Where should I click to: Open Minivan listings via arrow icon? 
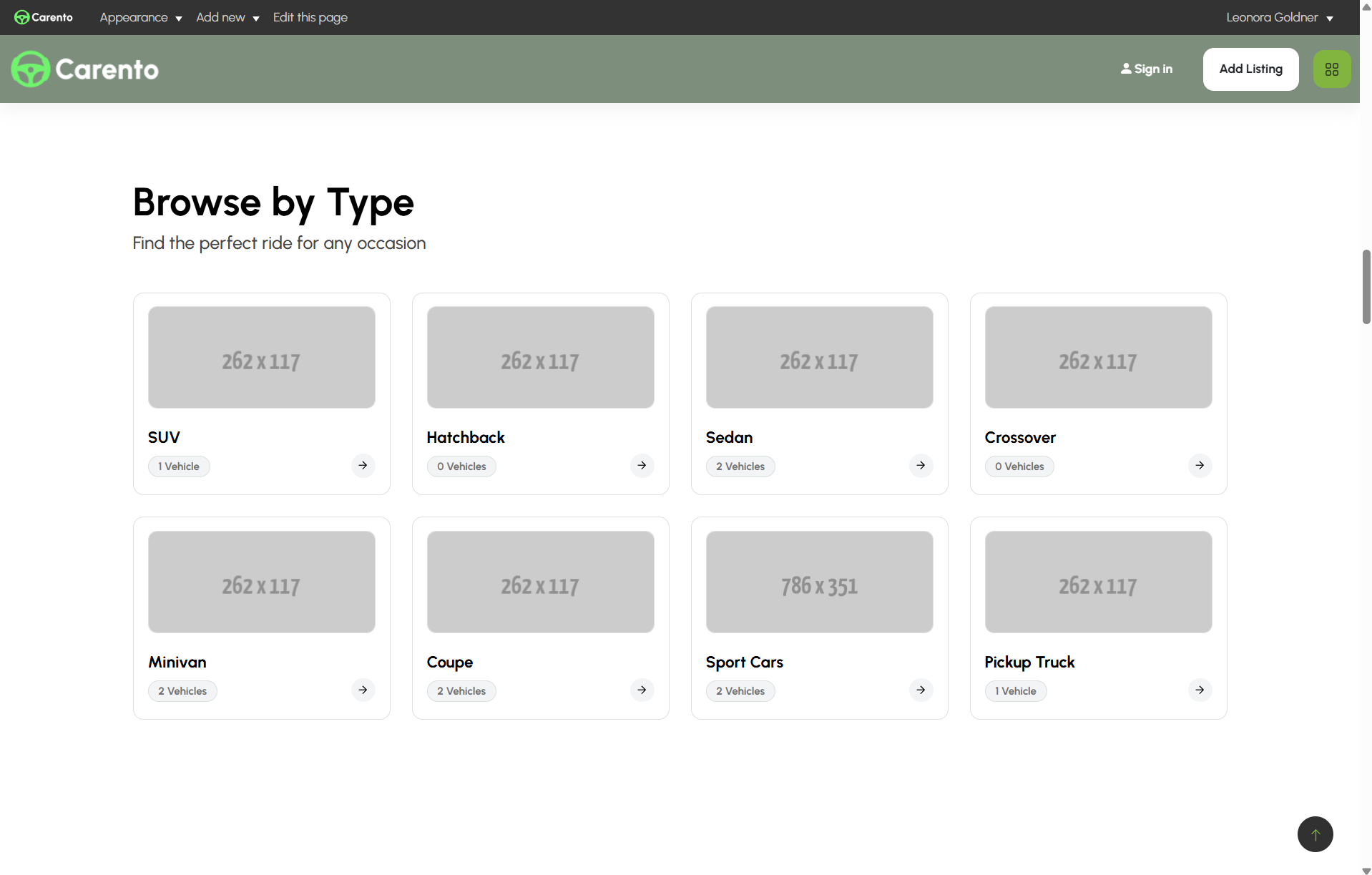pos(363,690)
